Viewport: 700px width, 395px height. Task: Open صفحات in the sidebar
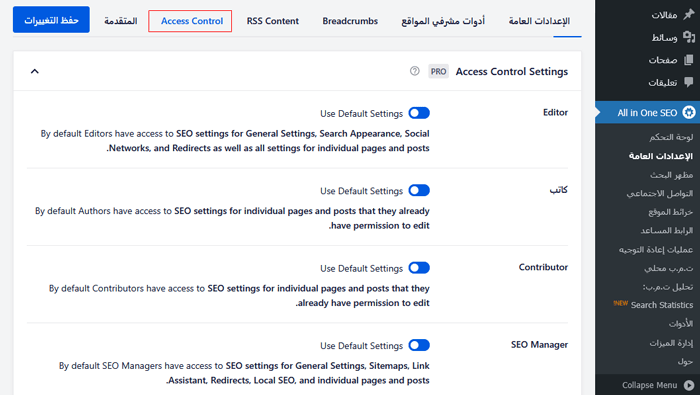click(x=662, y=60)
